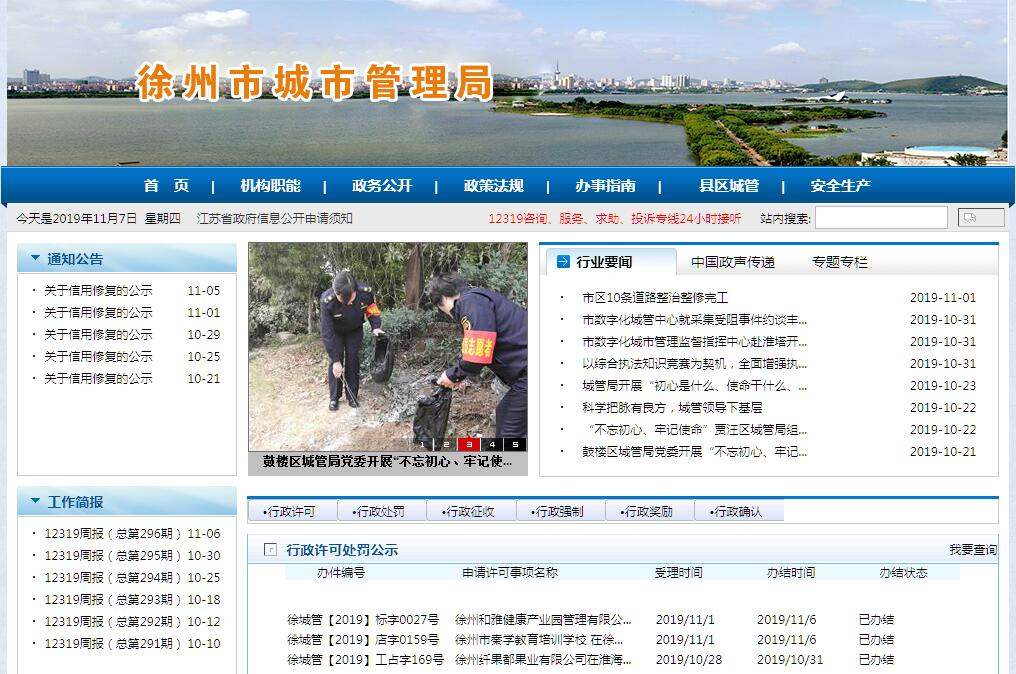Image resolution: width=1016 pixels, height=674 pixels.
Task: Select slideshow indicator number 4
Action: 493,444
